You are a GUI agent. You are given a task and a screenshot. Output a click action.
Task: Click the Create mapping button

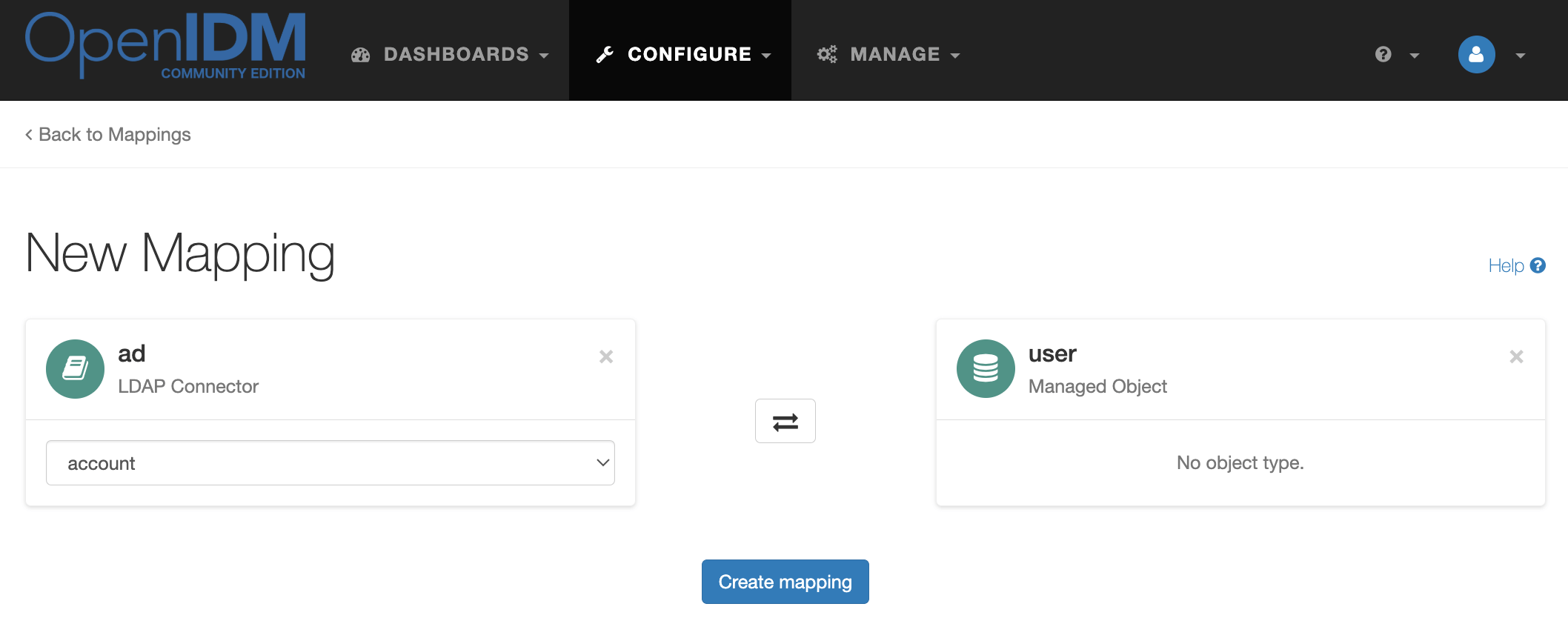[785, 582]
